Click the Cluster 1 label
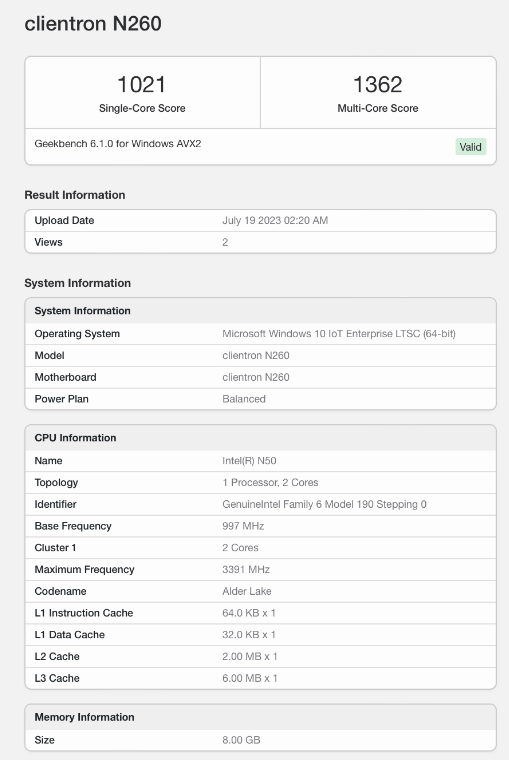The image size is (509, 760). point(55,548)
